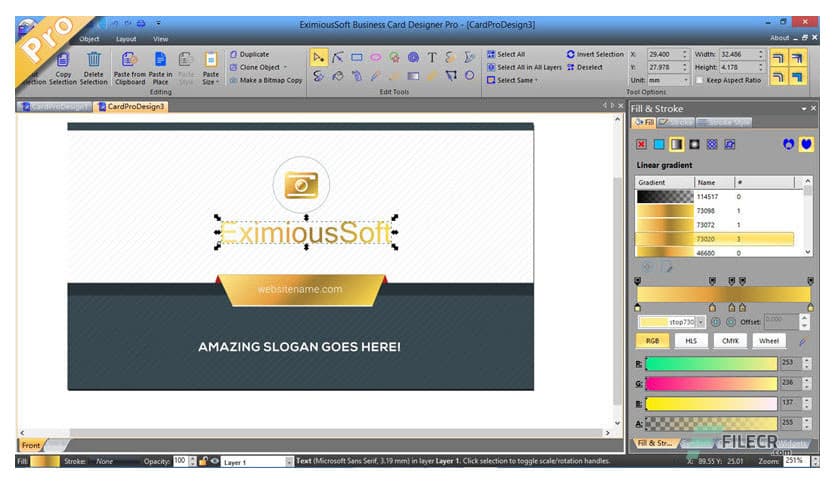Screen dimensions: 836x484
Task: Toggle the layer visibility eye icon
Action: click(214, 461)
